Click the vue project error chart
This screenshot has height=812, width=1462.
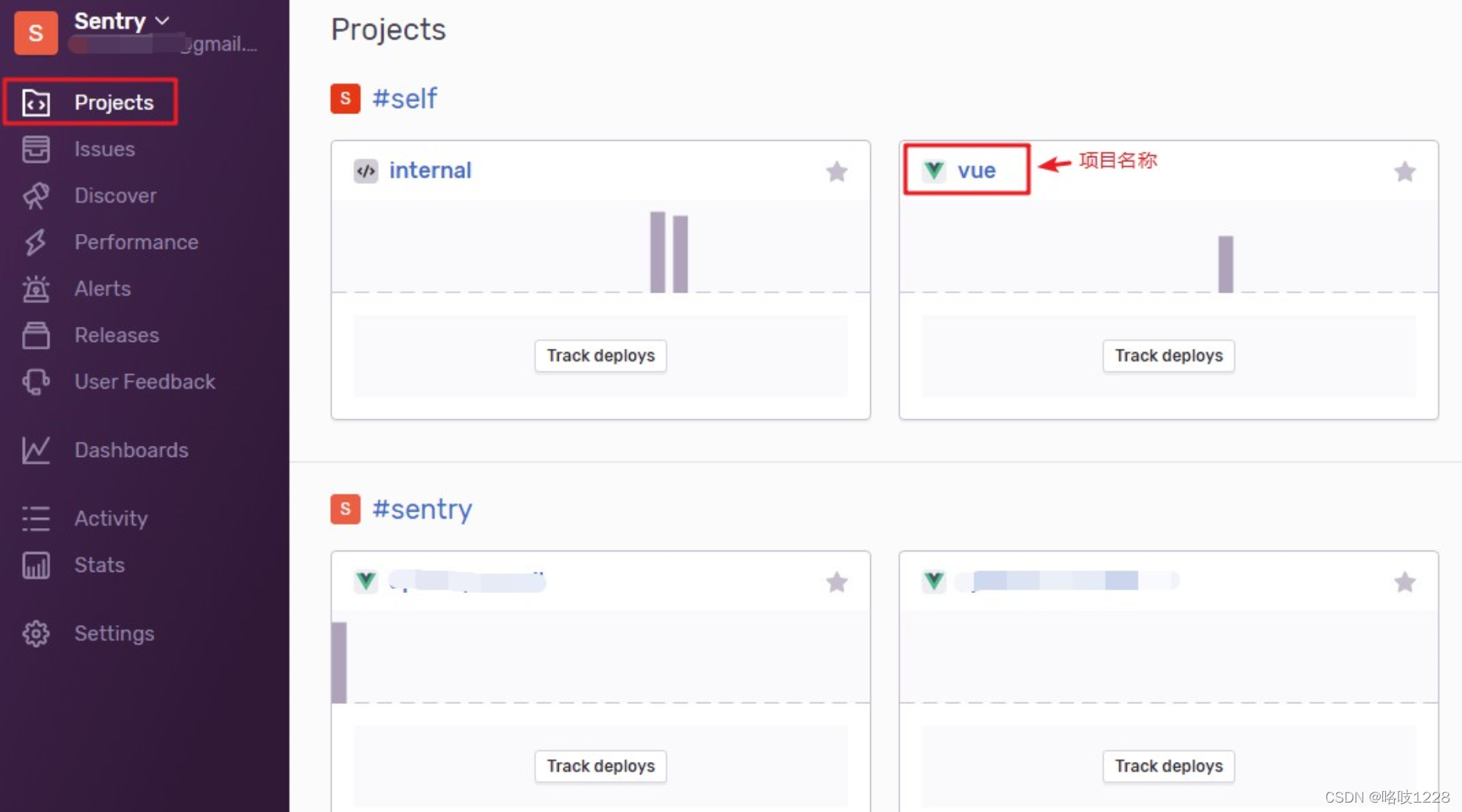click(x=1169, y=247)
